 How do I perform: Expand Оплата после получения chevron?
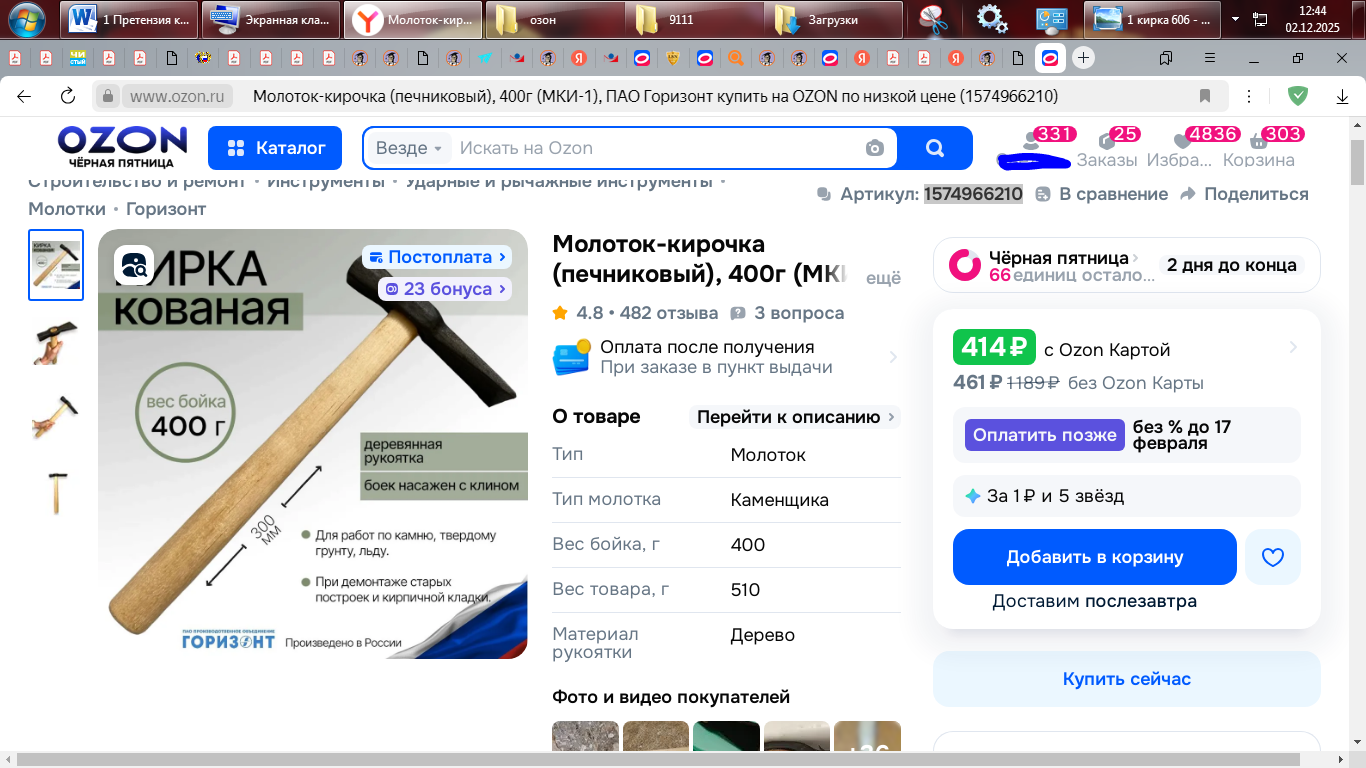pyautogui.click(x=892, y=357)
